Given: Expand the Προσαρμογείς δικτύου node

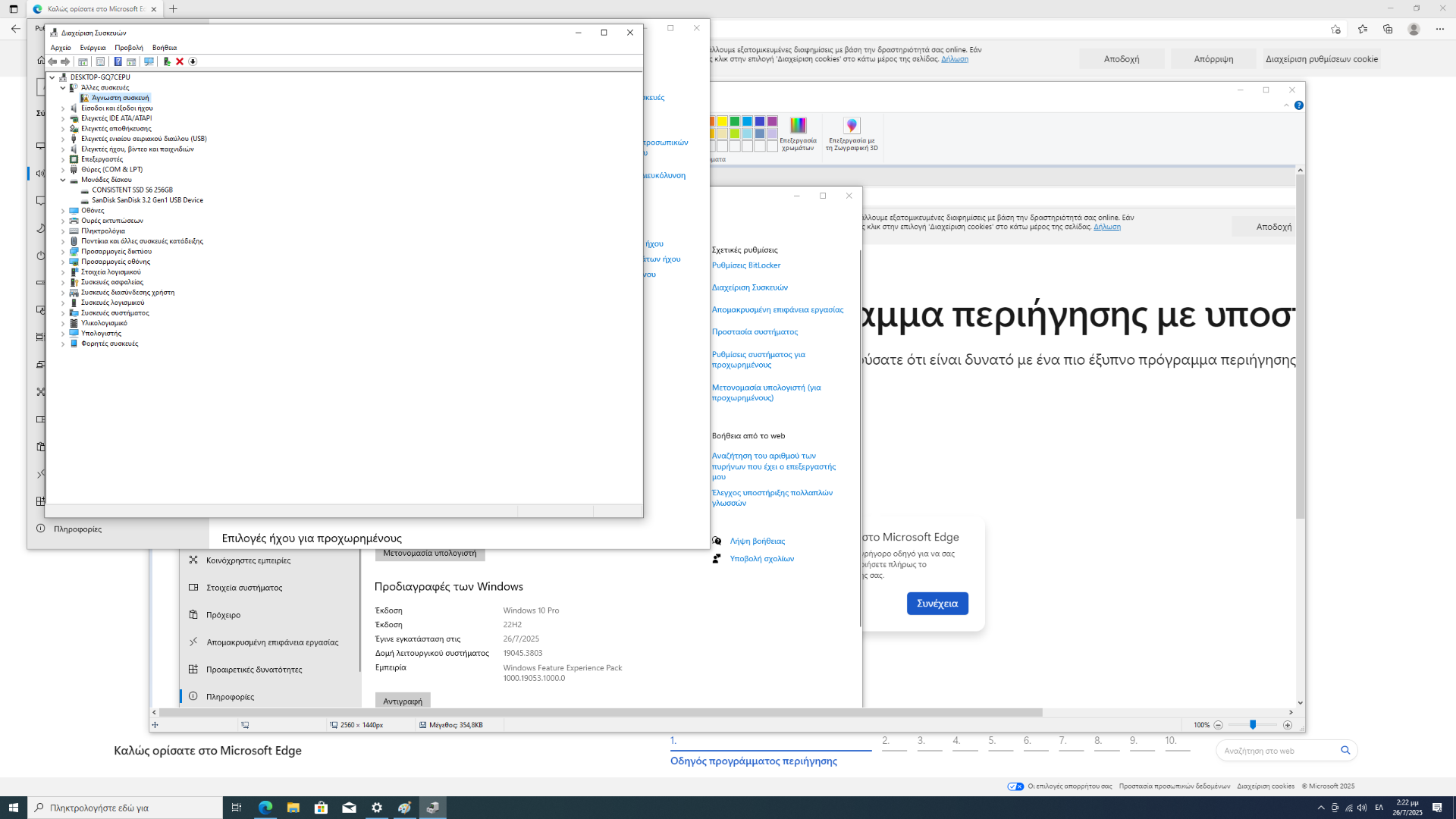Looking at the screenshot, I should [63, 252].
